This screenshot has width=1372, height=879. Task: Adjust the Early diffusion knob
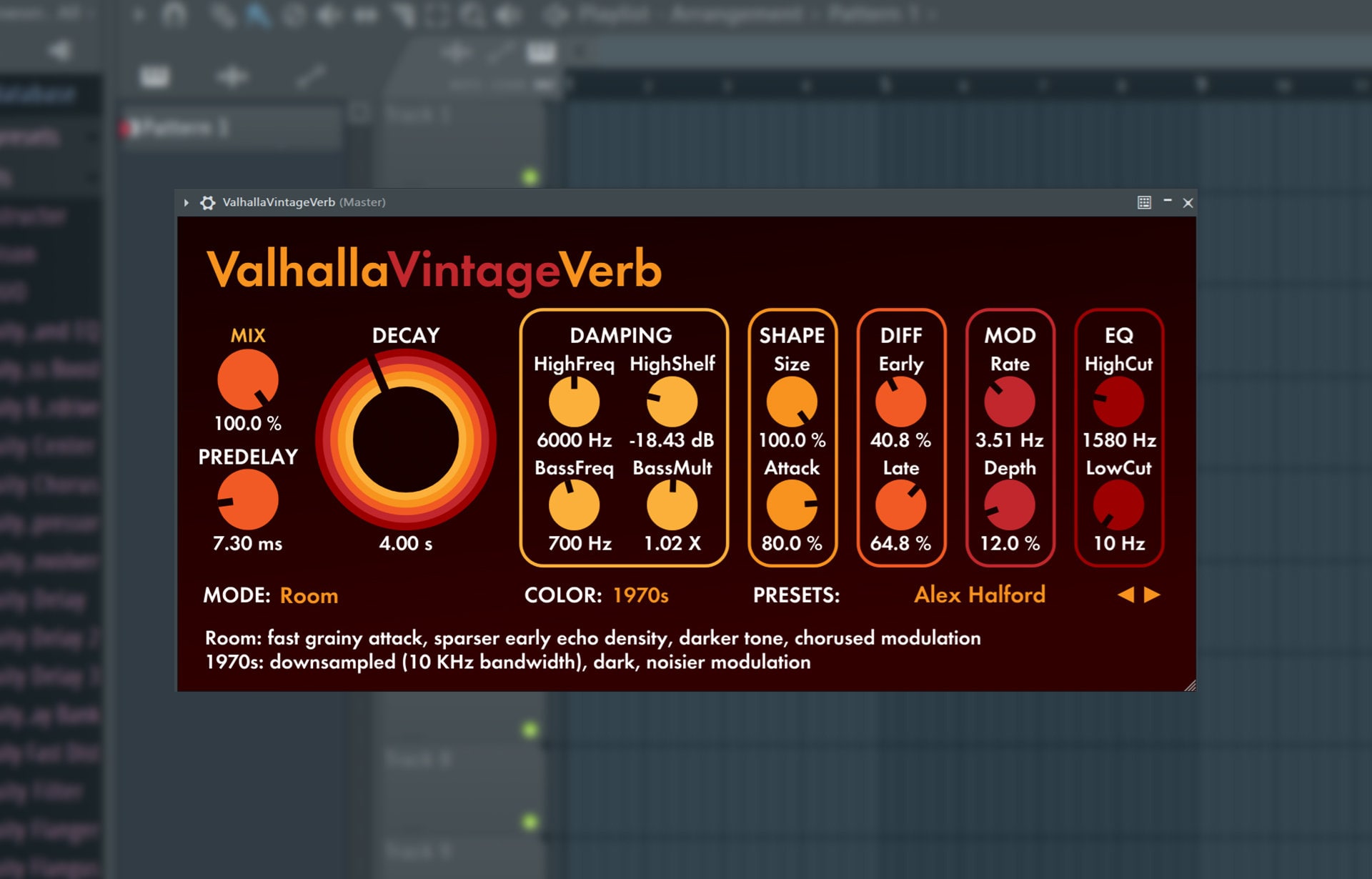pos(900,402)
